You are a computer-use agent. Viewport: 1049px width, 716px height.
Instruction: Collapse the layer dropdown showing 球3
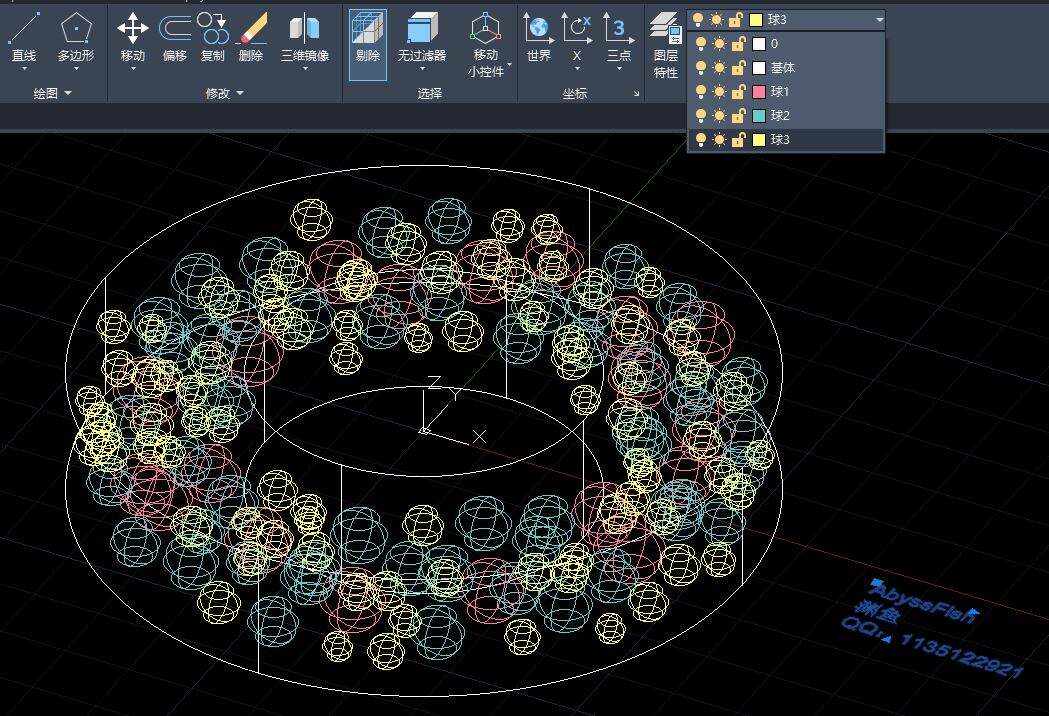pos(879,19)
